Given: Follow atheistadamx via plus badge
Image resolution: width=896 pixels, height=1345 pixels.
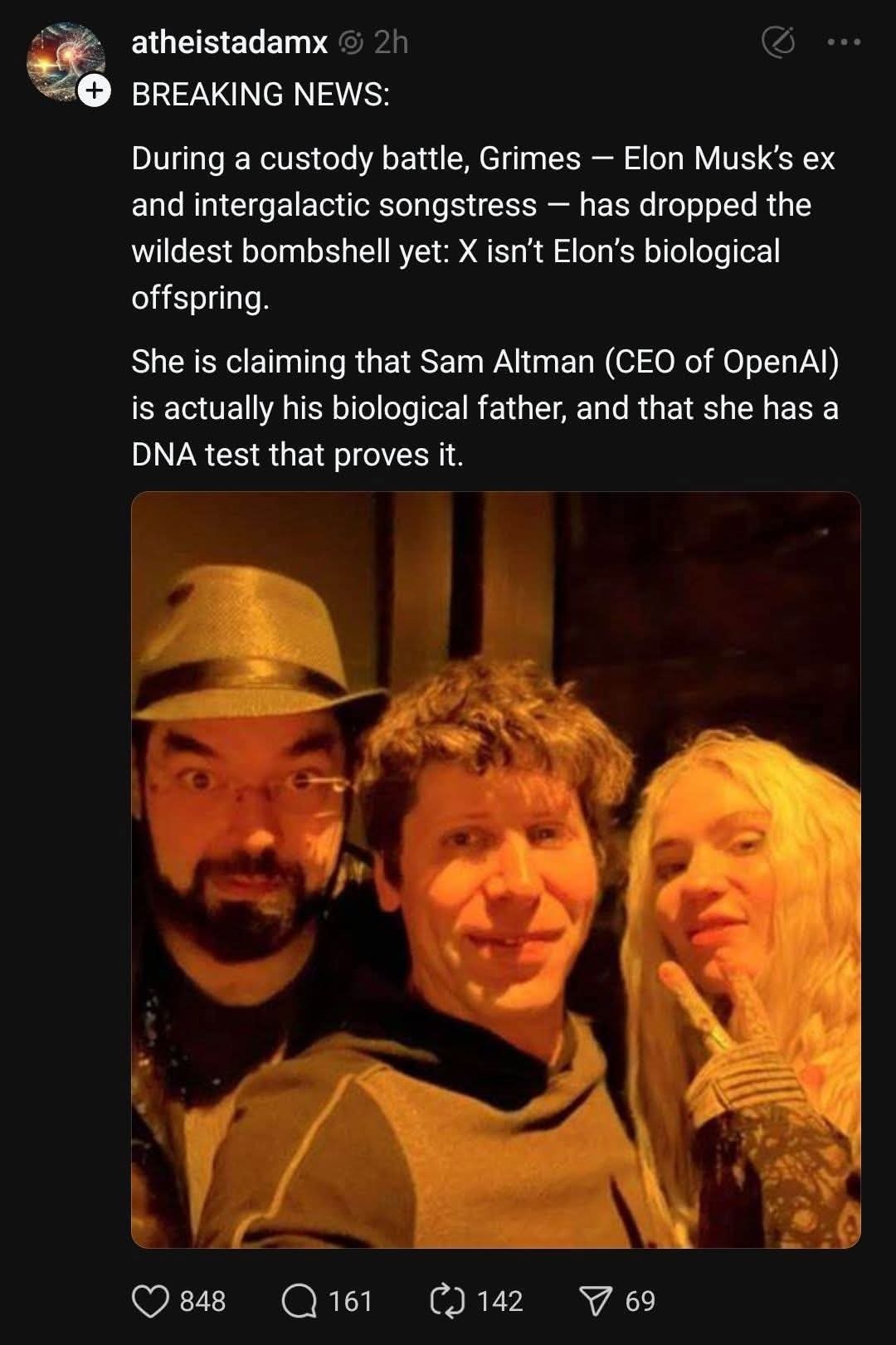Looking at the screenshot, I should coord(95,90).
